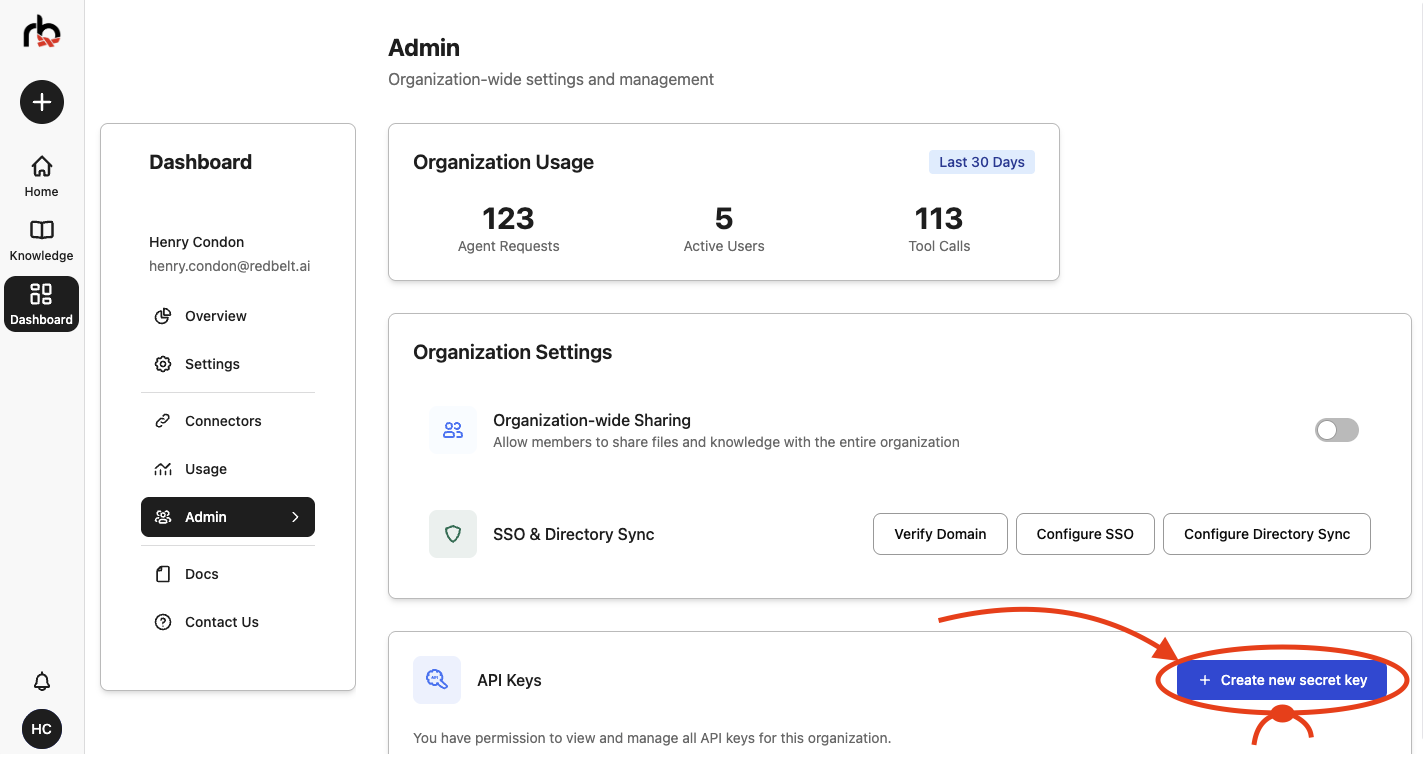Click the plus new item button
The image size is (1423, 757).
42,102
